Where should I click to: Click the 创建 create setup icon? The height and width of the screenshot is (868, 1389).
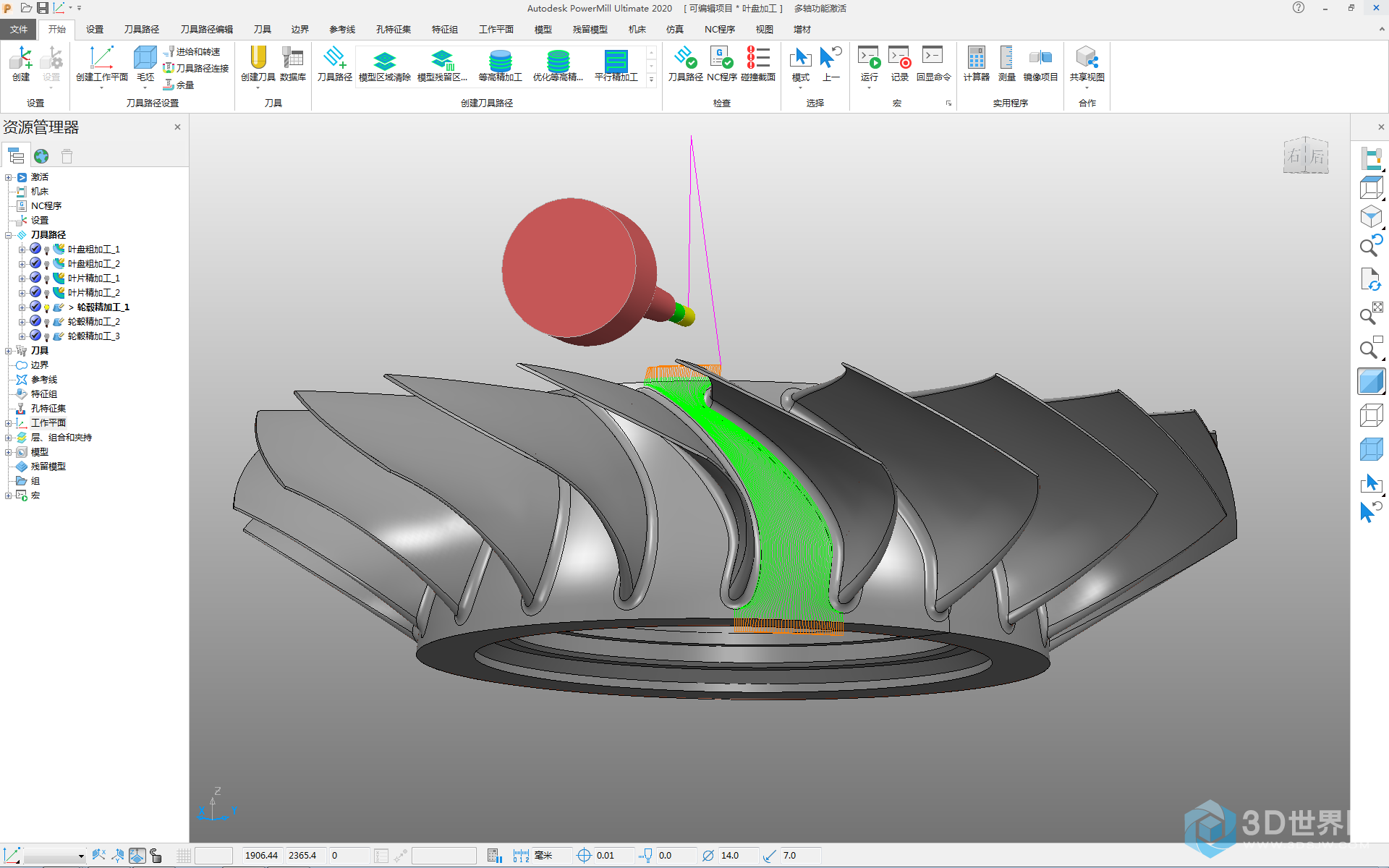pos(21,64)
